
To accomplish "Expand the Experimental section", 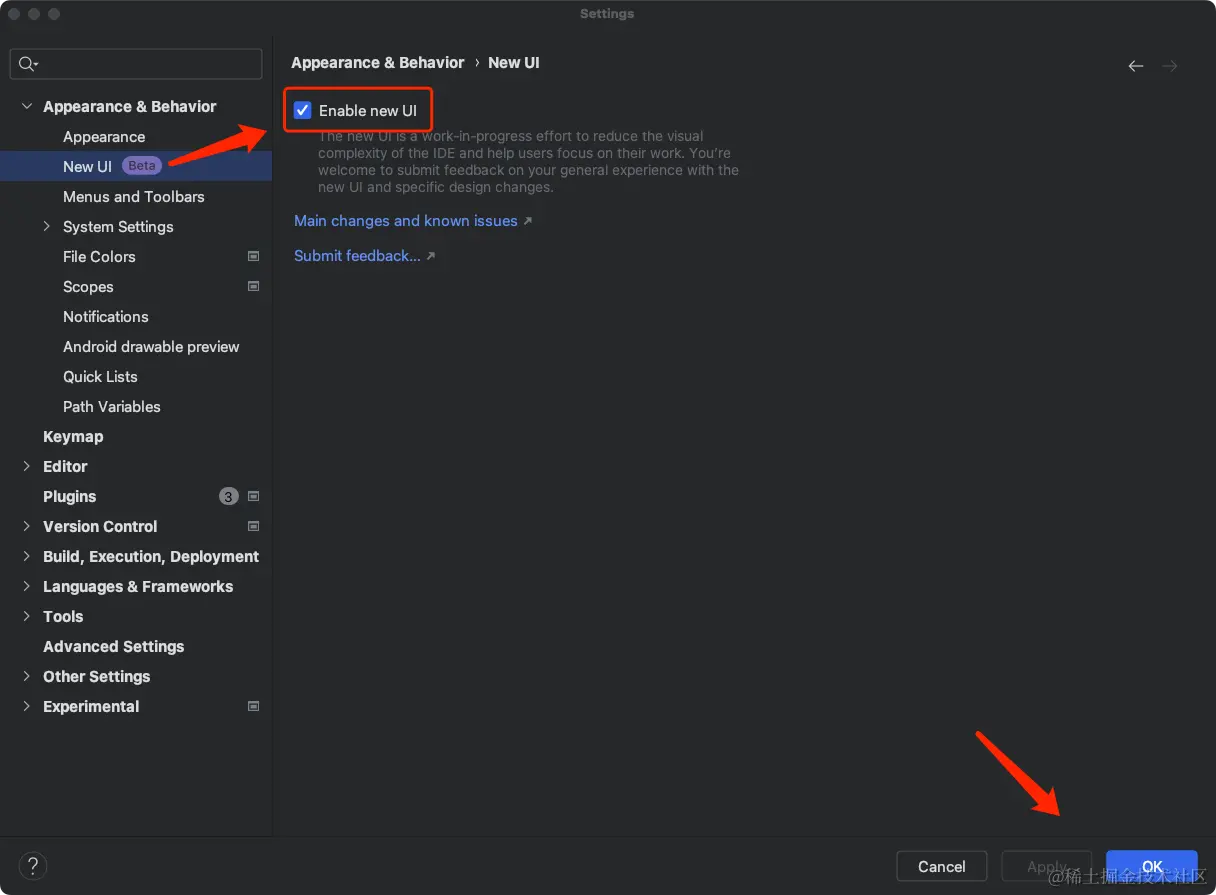I will coord(27,707).
